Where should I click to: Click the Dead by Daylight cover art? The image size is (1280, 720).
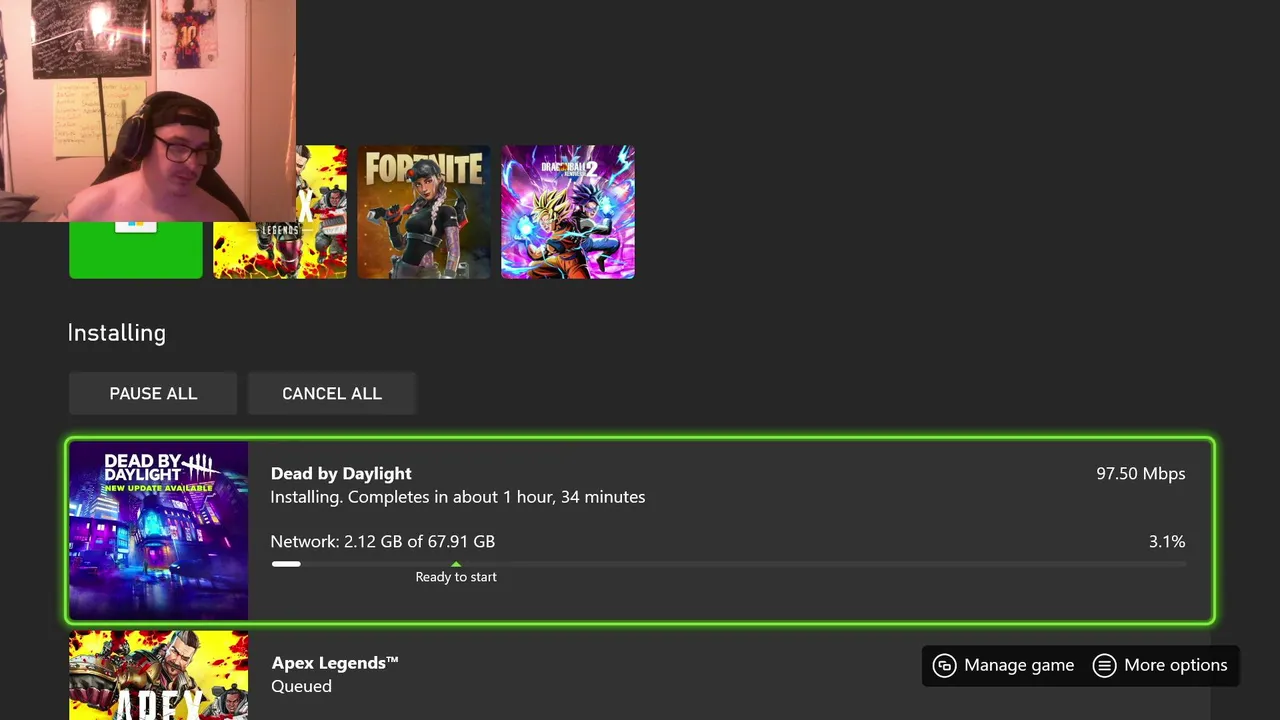coord(158,531)
